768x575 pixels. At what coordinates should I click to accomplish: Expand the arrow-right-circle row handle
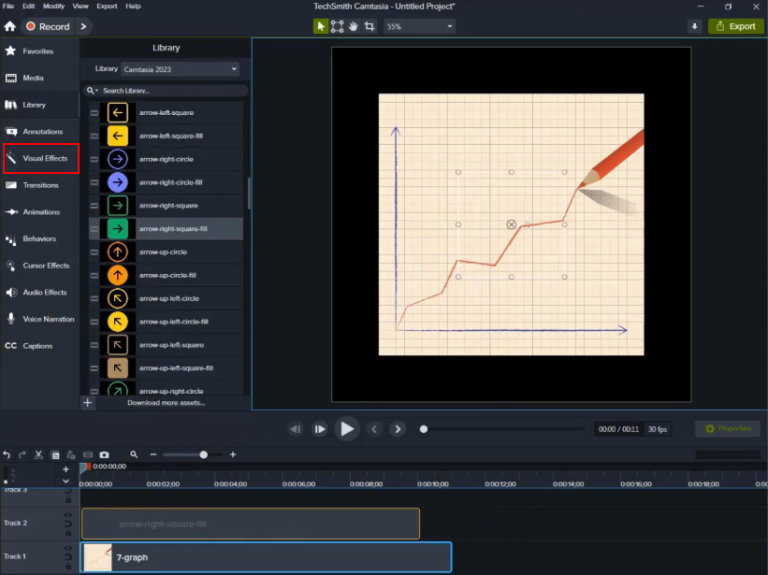coord(94,159)
